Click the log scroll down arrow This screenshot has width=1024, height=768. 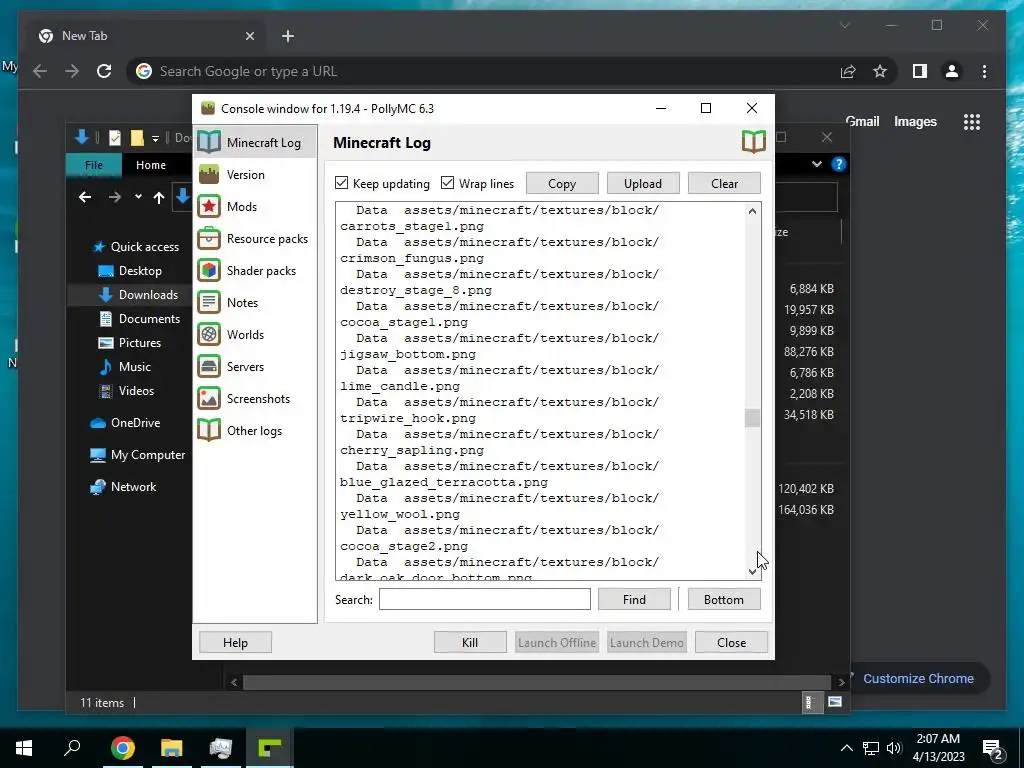[x=752, y=571]
